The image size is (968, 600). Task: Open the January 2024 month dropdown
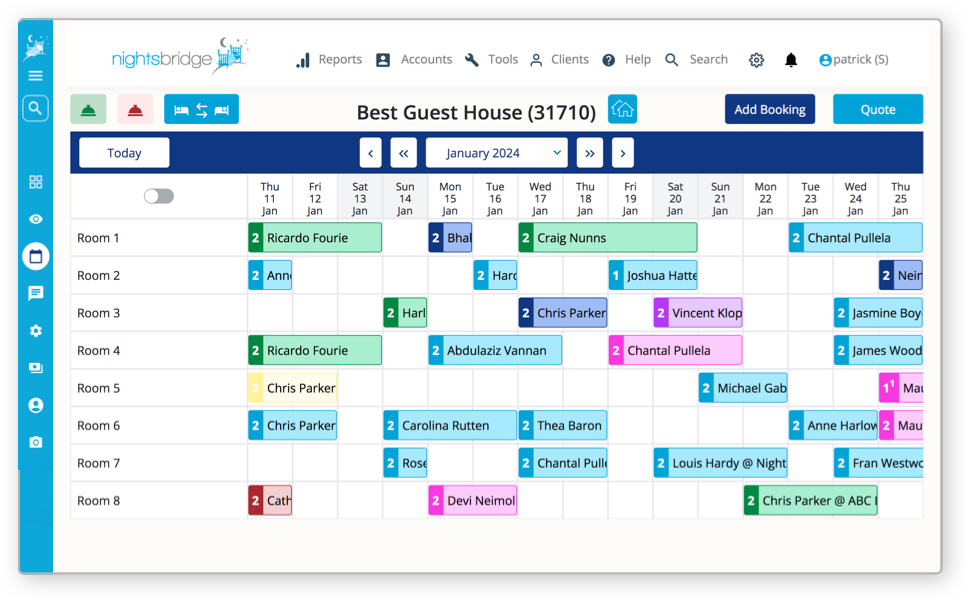(496, 152)
